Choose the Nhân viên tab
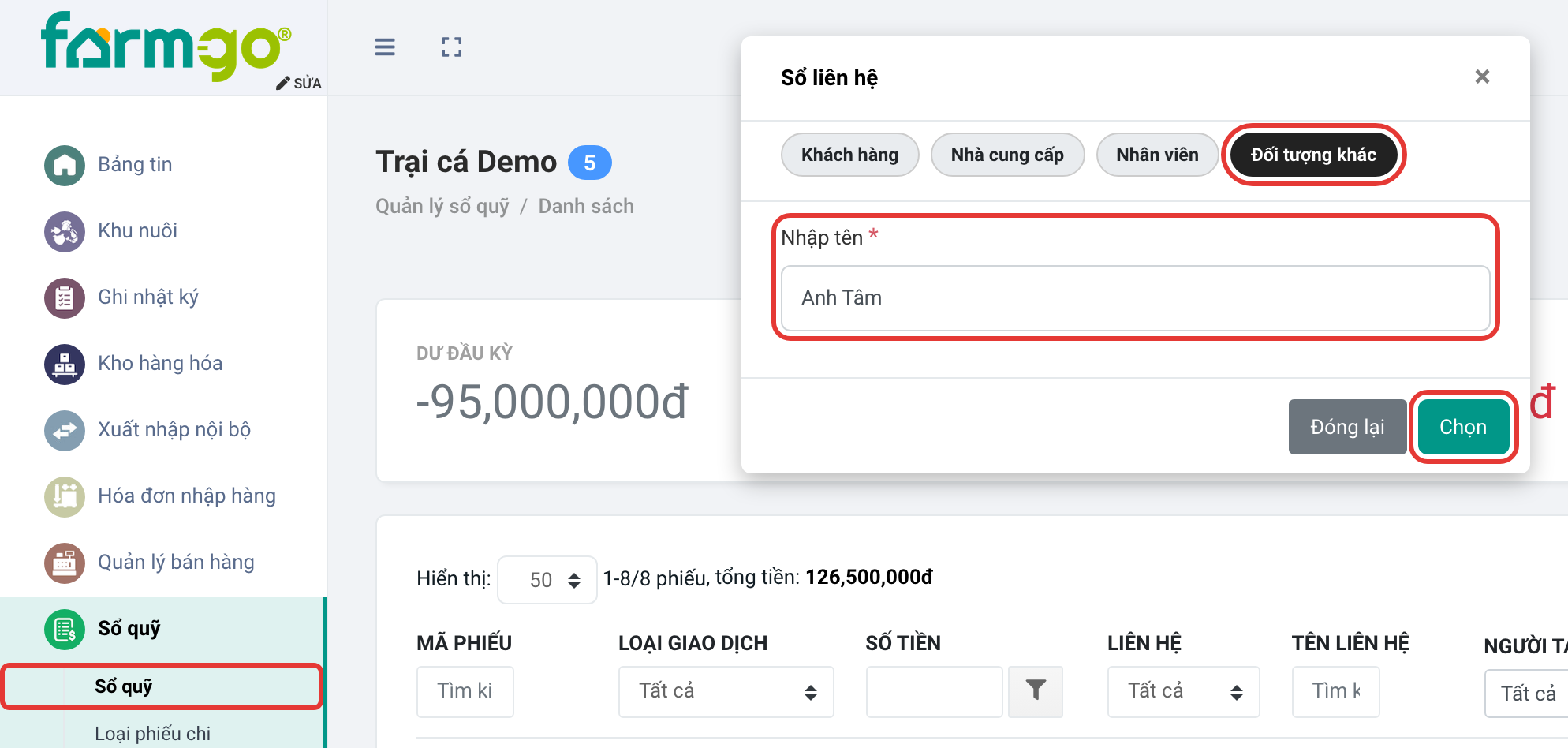1568x748 pixels. click(x=1157, y=155)
